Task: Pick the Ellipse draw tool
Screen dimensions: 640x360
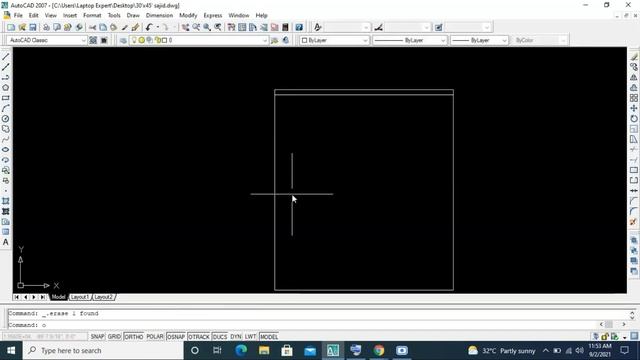Action: pos(6,150)
